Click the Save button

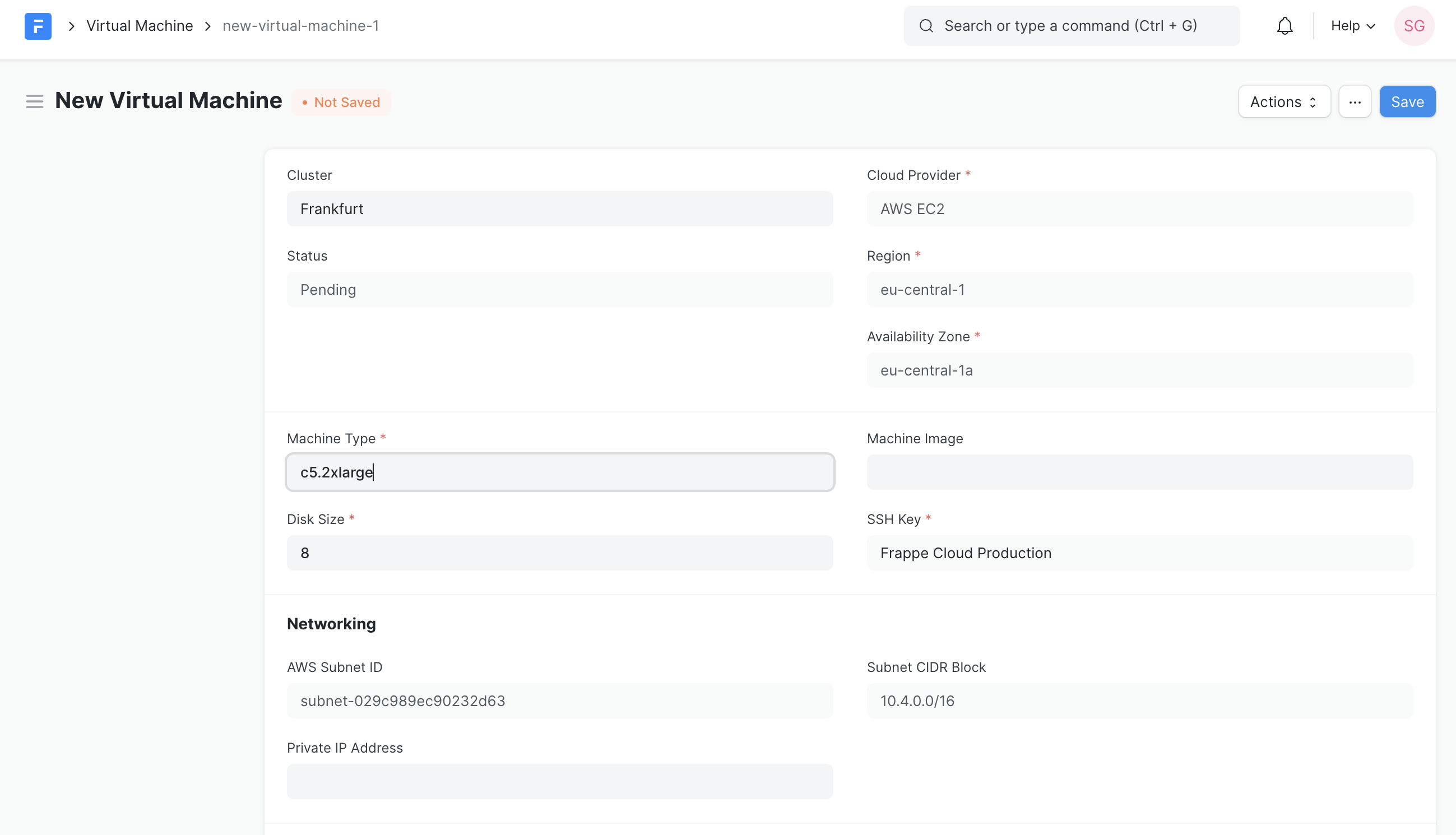click(x=1407, y=102)
